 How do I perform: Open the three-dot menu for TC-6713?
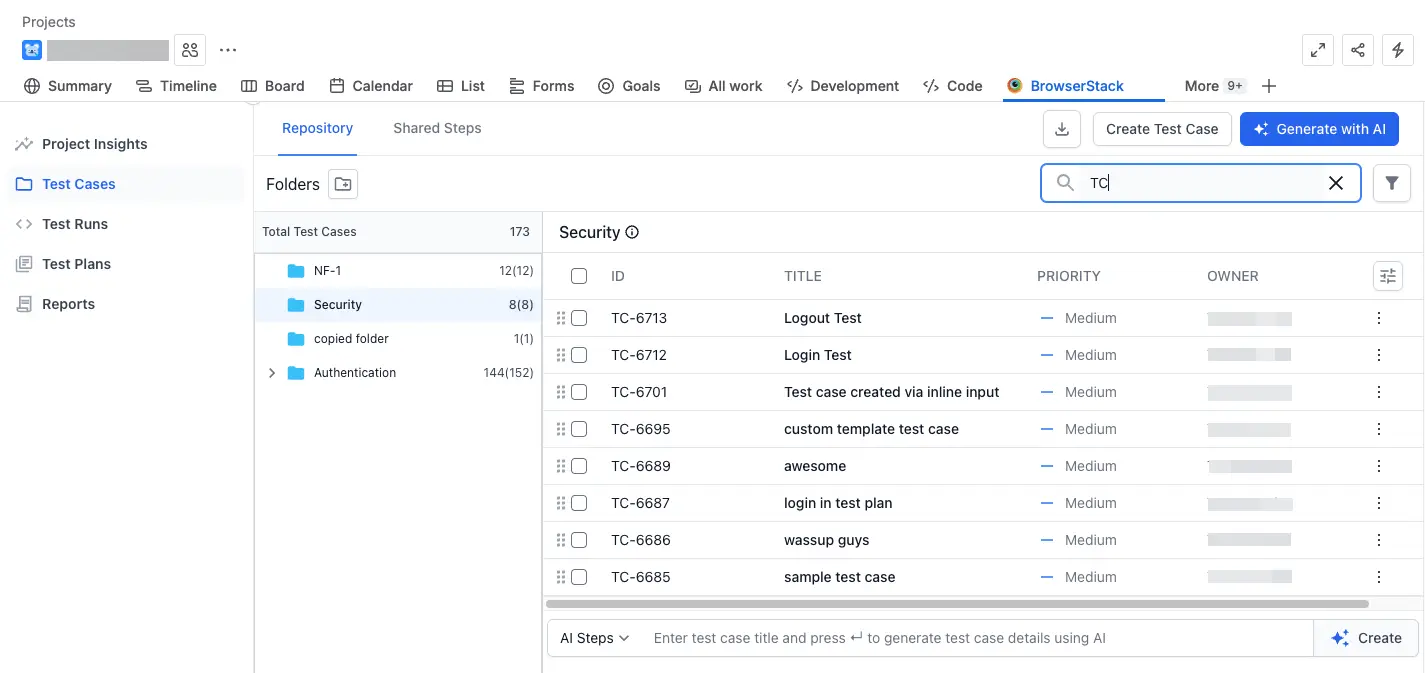point(1379,318)
